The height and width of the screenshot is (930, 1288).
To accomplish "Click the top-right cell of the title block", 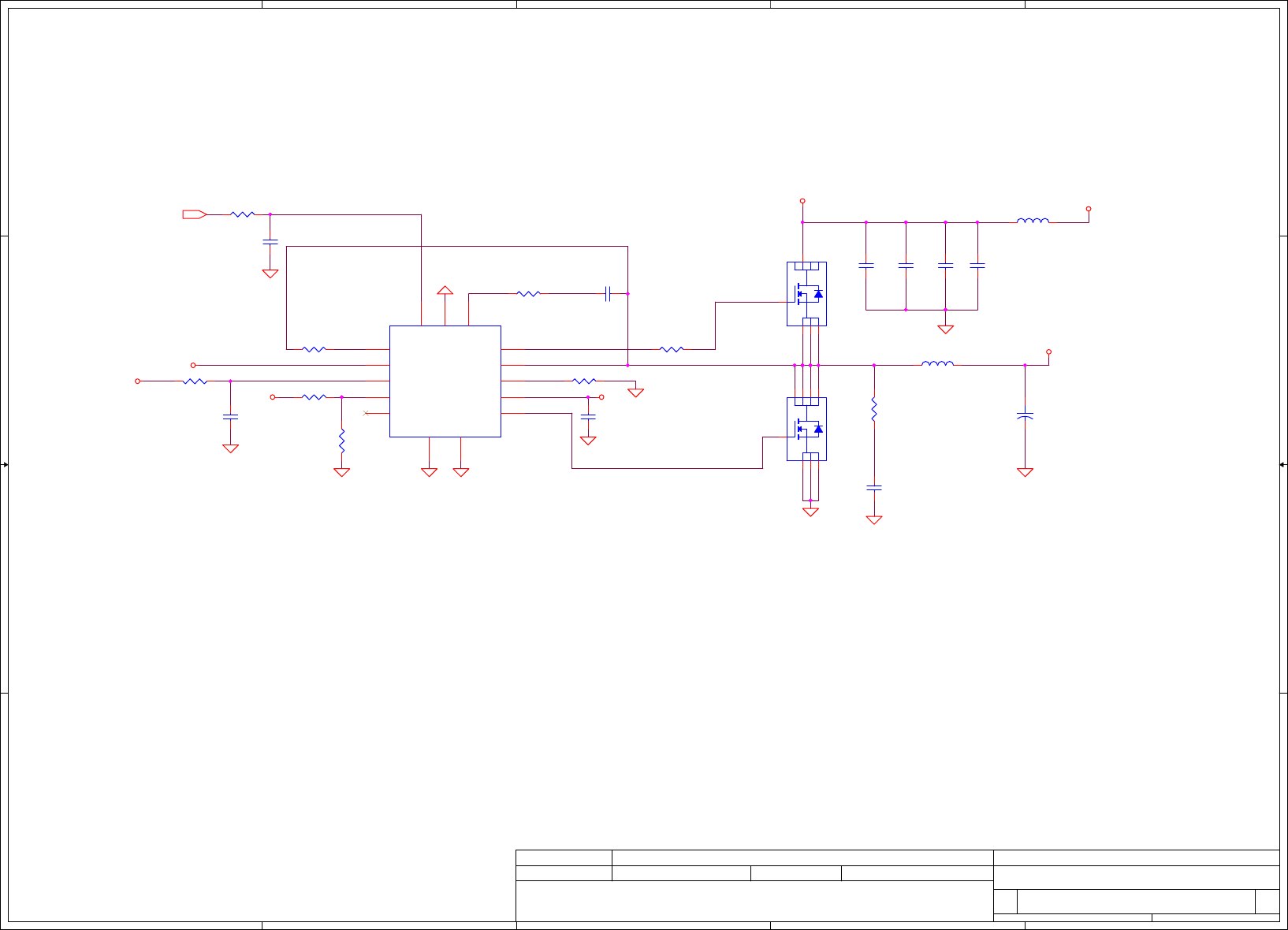I will pos(1136,858).
